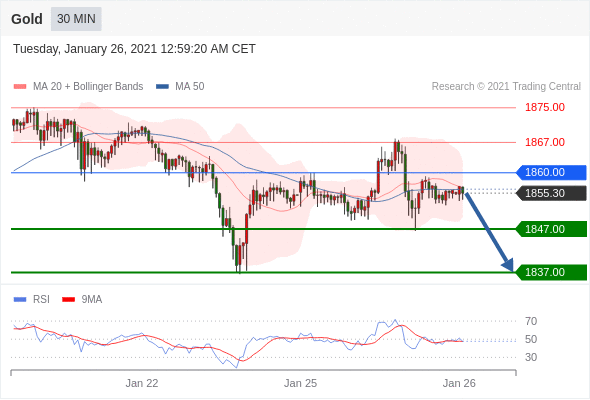Click the MA 50 legend label
The height and width of the screenshot is (400, 590).
click(x=190, y=87)
